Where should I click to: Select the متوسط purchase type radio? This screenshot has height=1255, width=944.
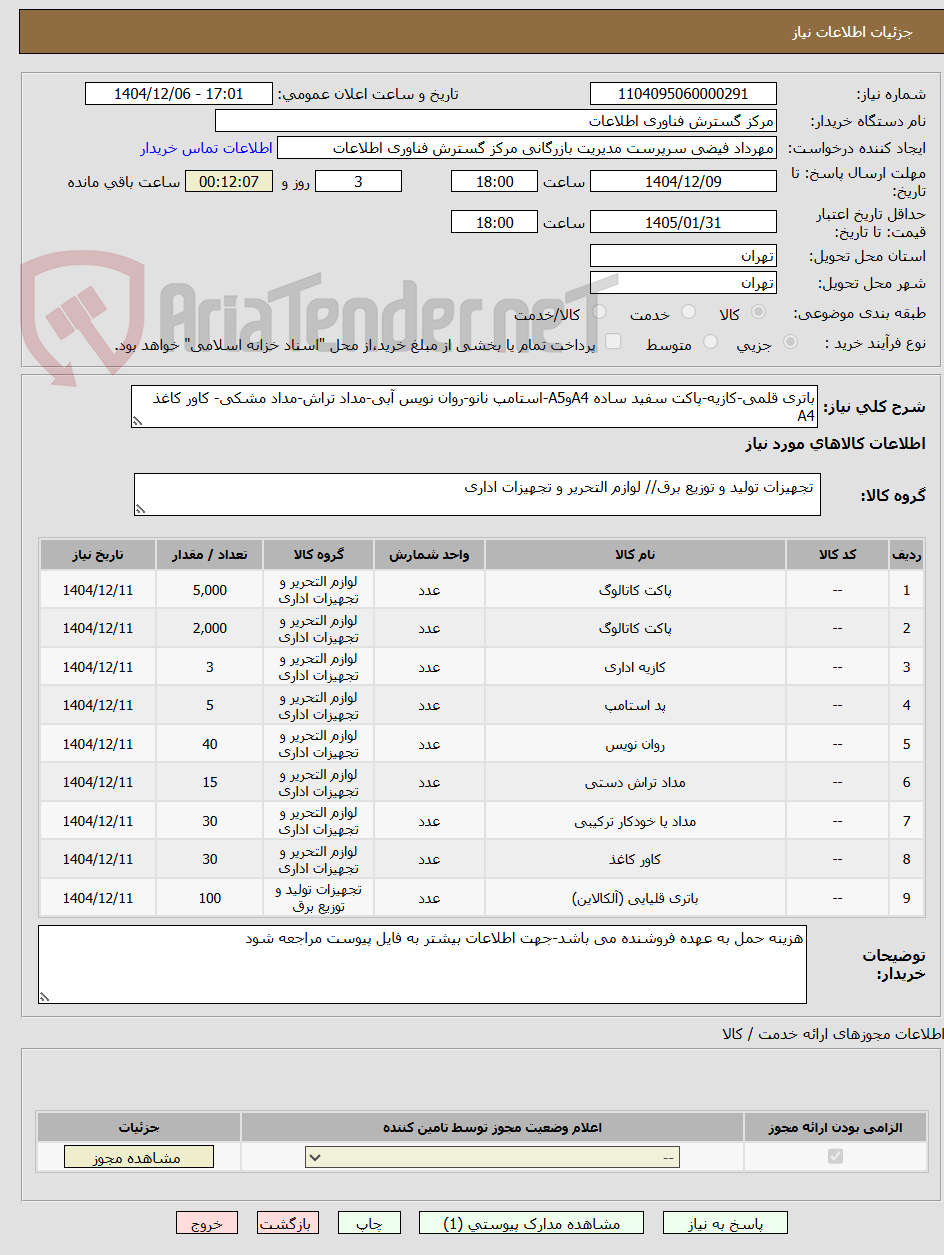click(x=711, y=342)
